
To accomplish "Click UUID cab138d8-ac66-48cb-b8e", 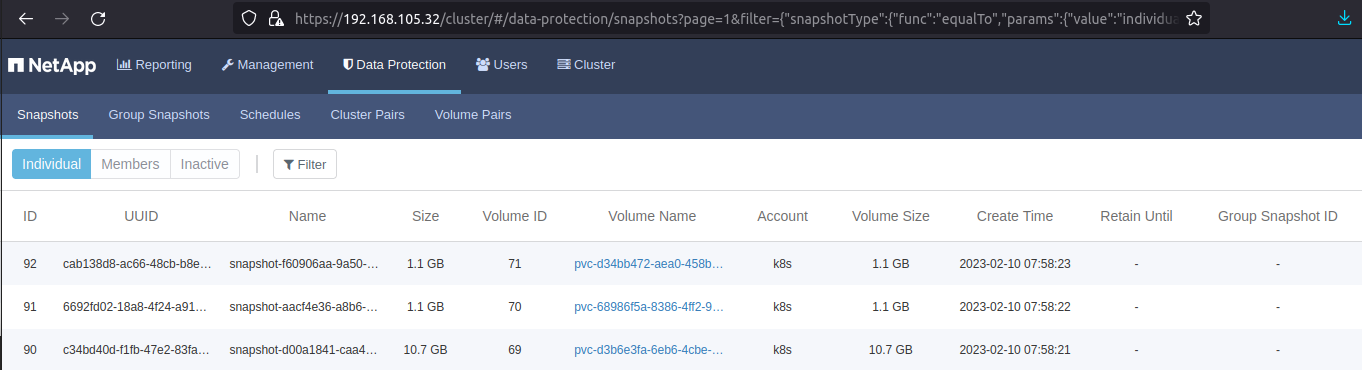I will point(137,264).
